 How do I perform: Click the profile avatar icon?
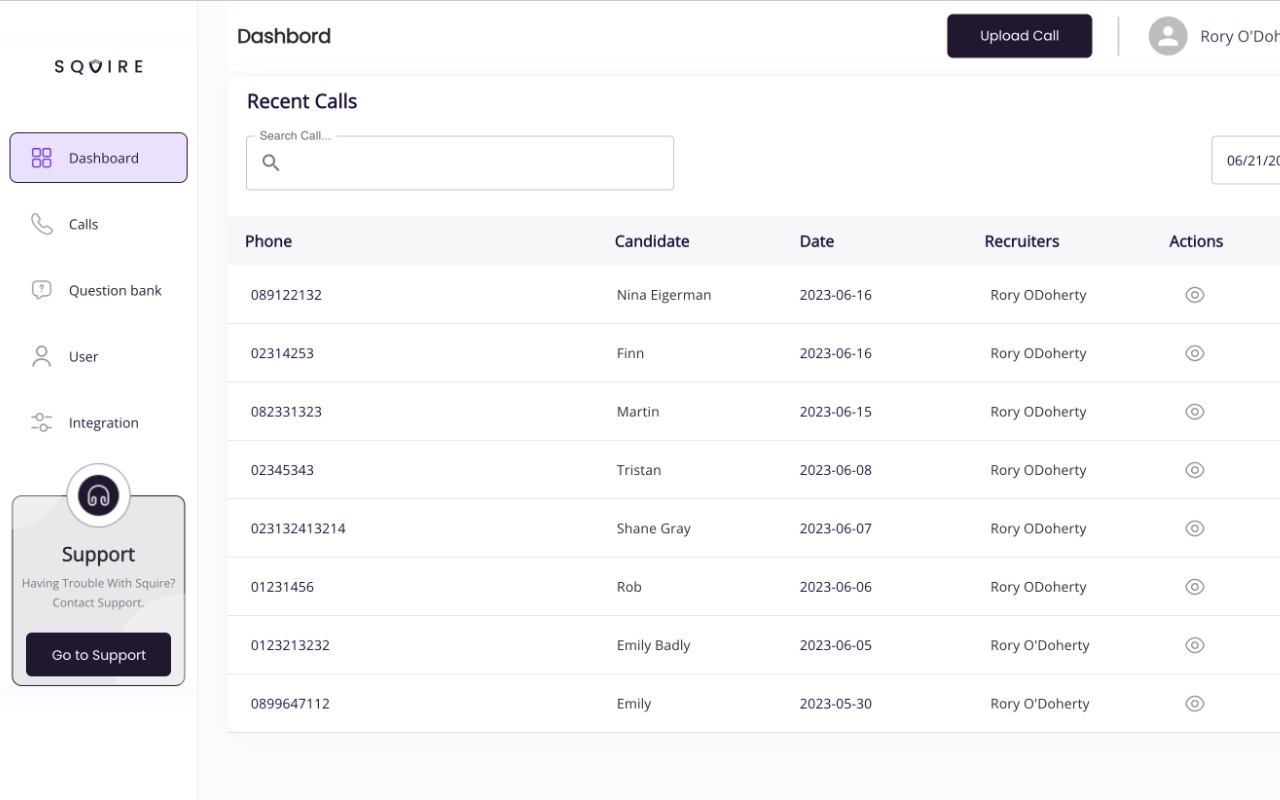1167,36
